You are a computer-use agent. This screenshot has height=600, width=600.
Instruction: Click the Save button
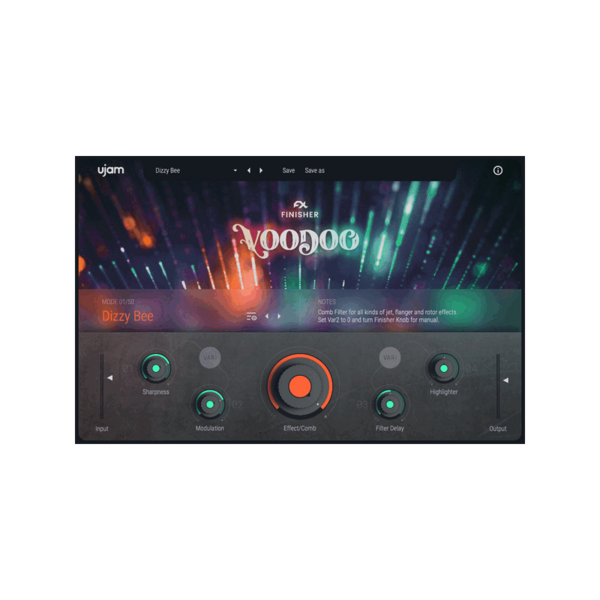coord(289,171)
